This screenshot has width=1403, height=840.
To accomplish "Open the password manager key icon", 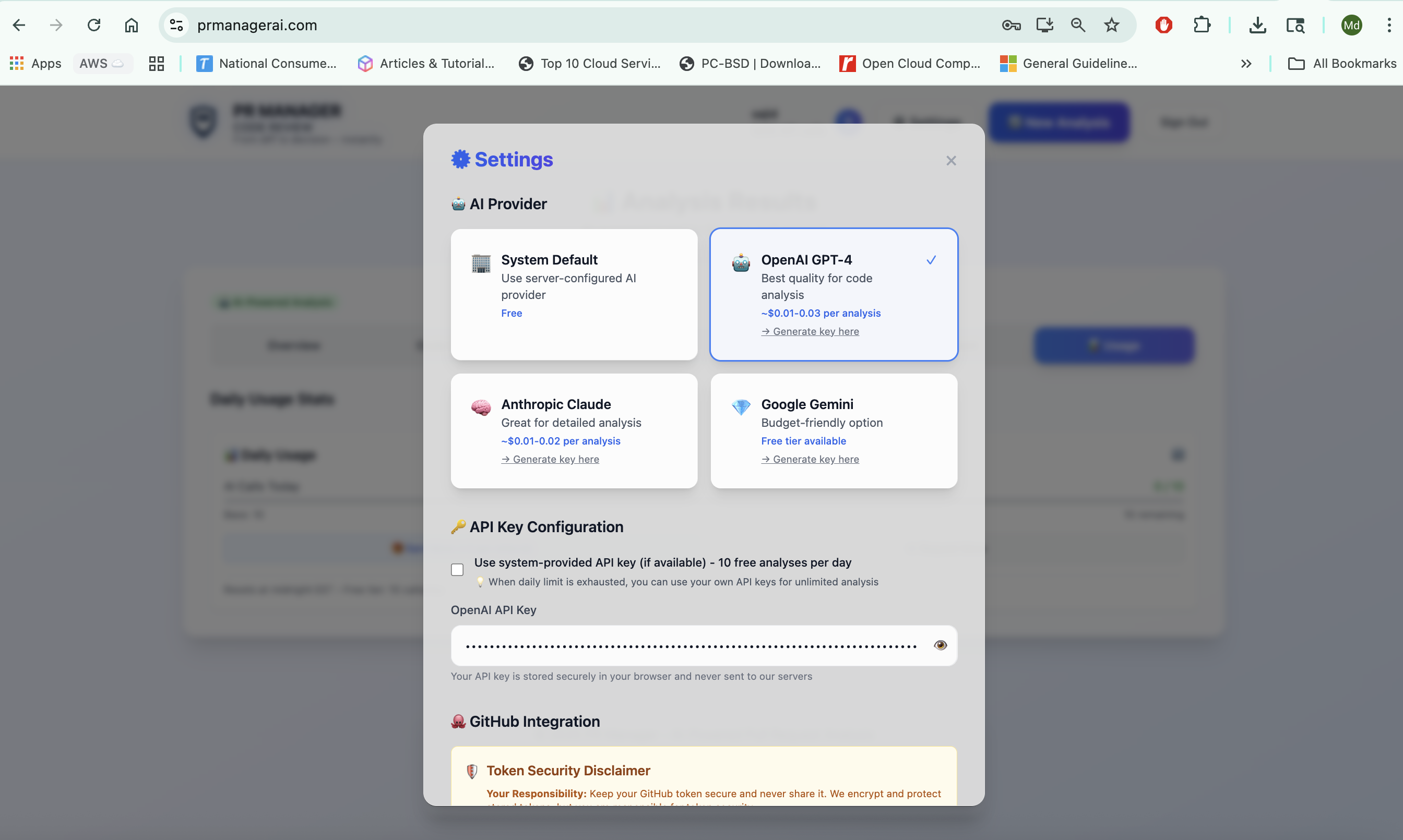I will (x=1010, y=25).
